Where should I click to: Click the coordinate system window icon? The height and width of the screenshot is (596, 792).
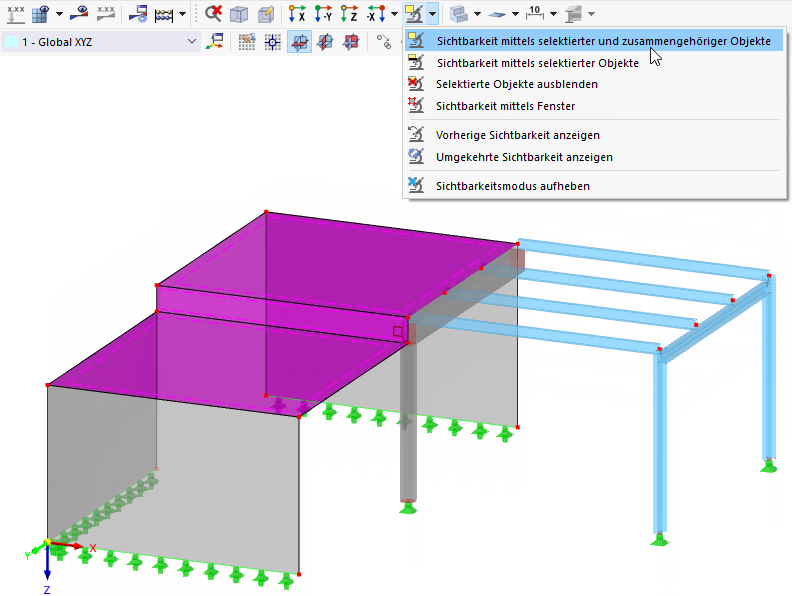[x=215, y=42]
